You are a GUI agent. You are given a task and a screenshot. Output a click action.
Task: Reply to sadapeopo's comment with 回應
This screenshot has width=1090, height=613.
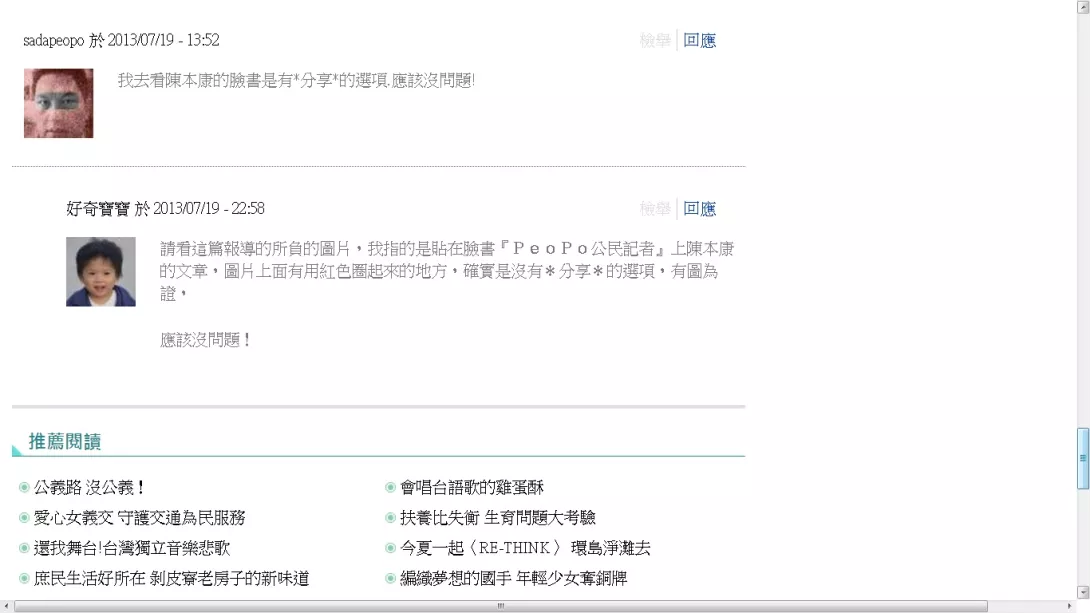tap(699, 41)
